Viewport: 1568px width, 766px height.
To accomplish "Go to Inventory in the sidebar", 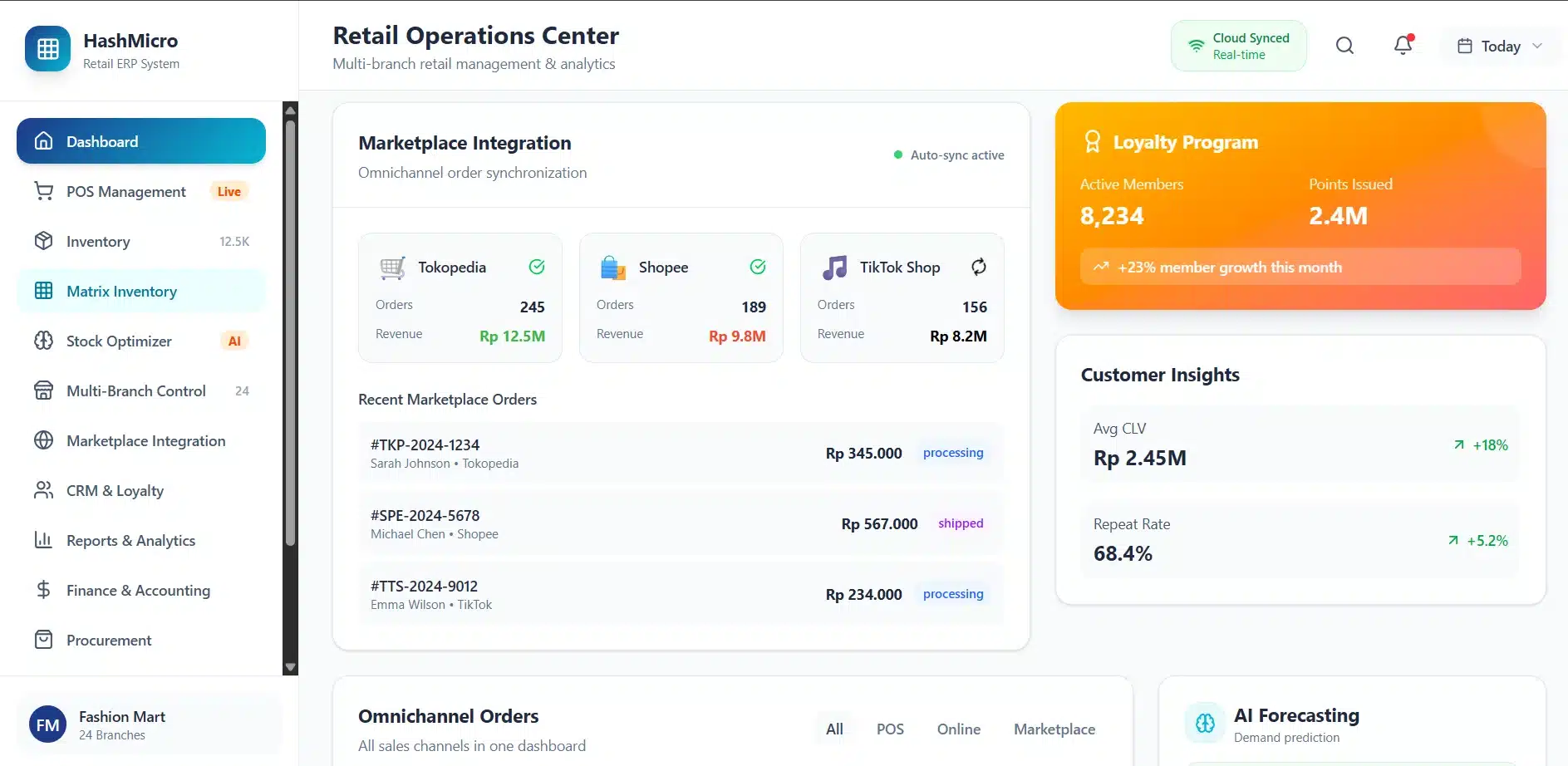I will [x=141, y=241].
